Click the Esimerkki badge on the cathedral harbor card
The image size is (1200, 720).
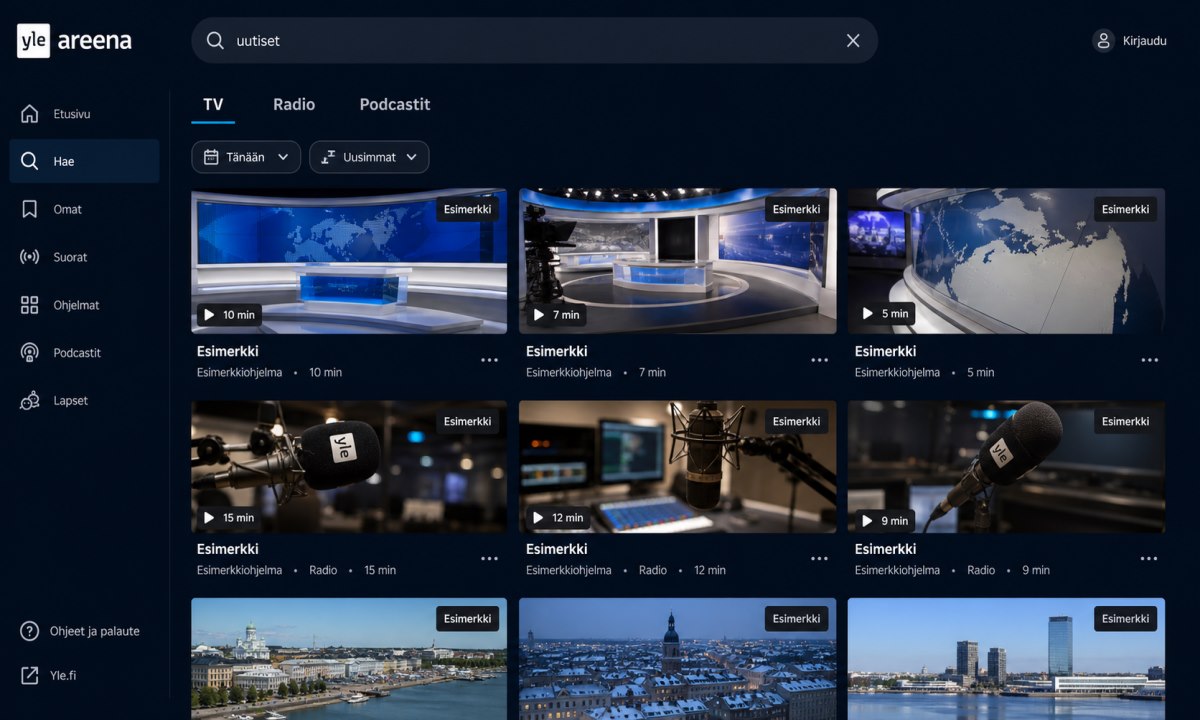point(467,619)
